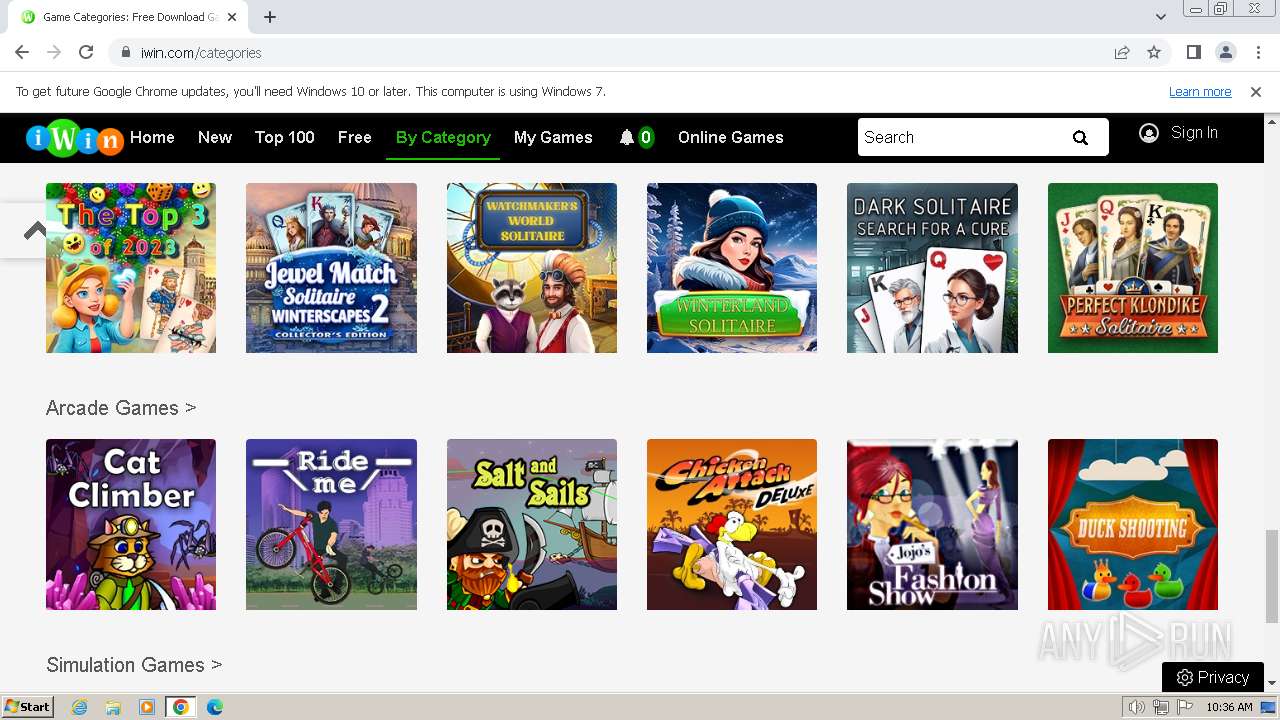Go to Top 100 games
Viewport: 1280px width, 720px height.
(285, 137)
